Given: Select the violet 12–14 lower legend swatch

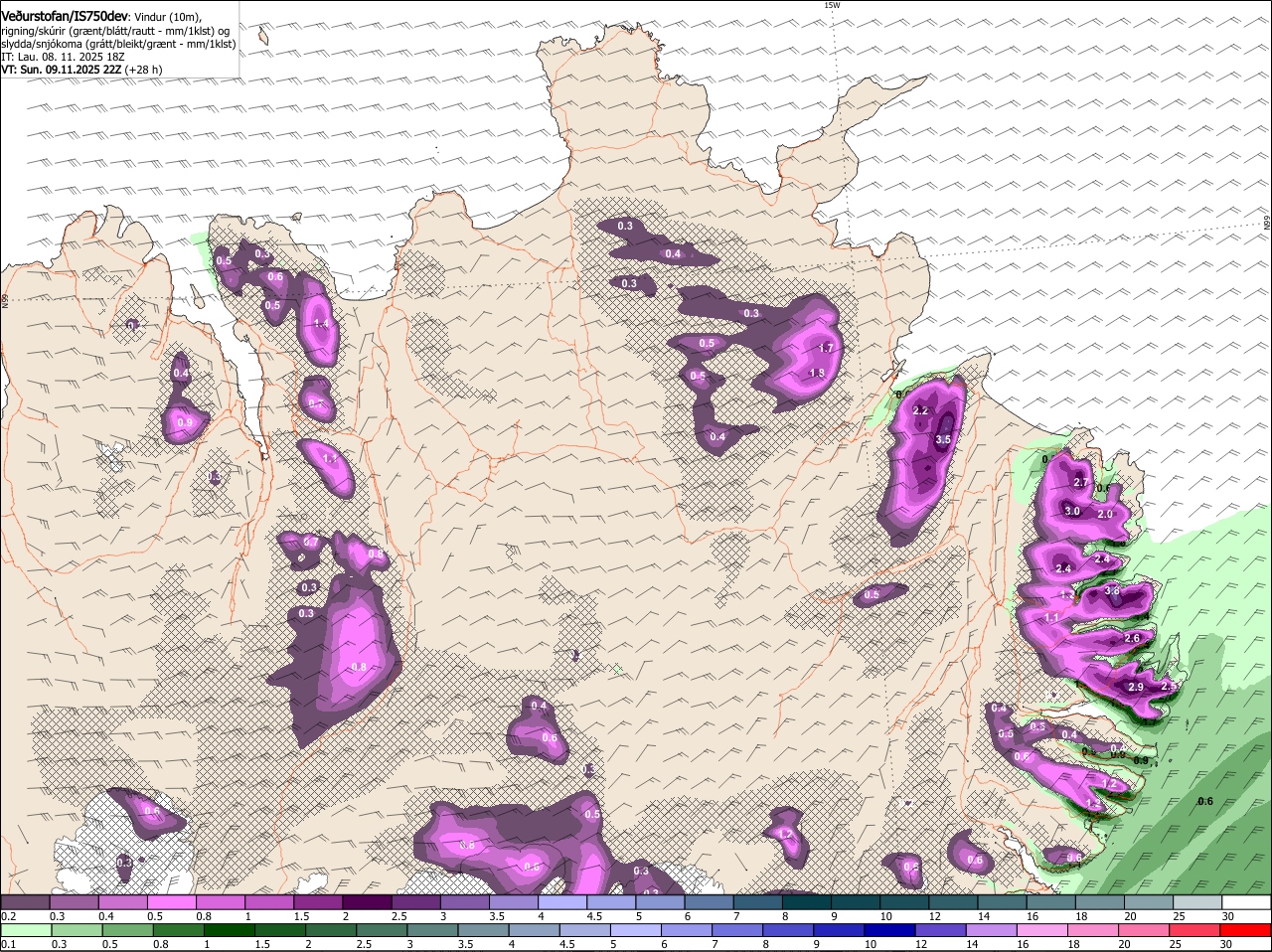Looking at the screenshot, I should tap(943, 930).
